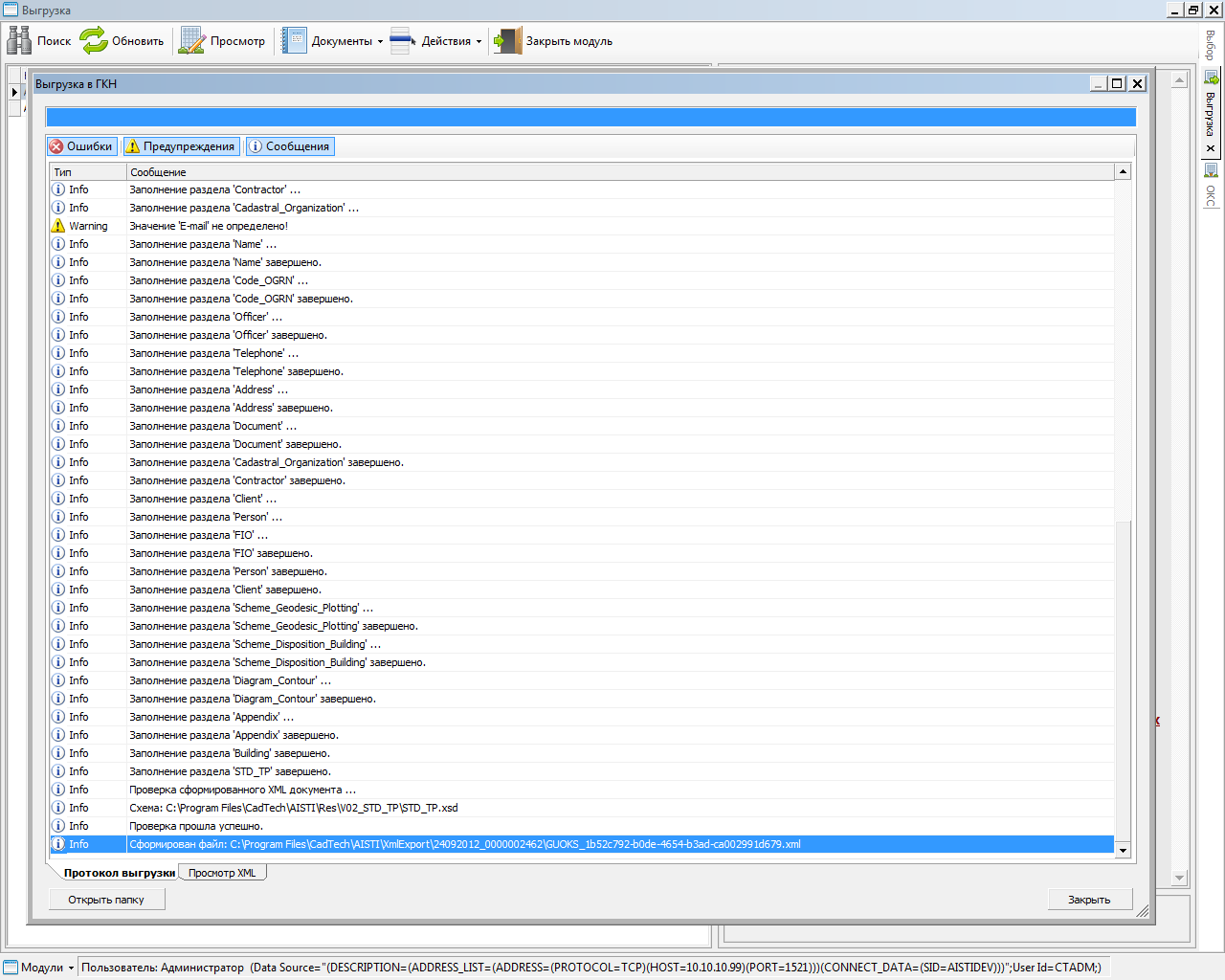The width and height of the screenshot is (1225, 980).
Task: Click the yellow Warning icon in E-mail row
Action: click(x=58, y=226)
